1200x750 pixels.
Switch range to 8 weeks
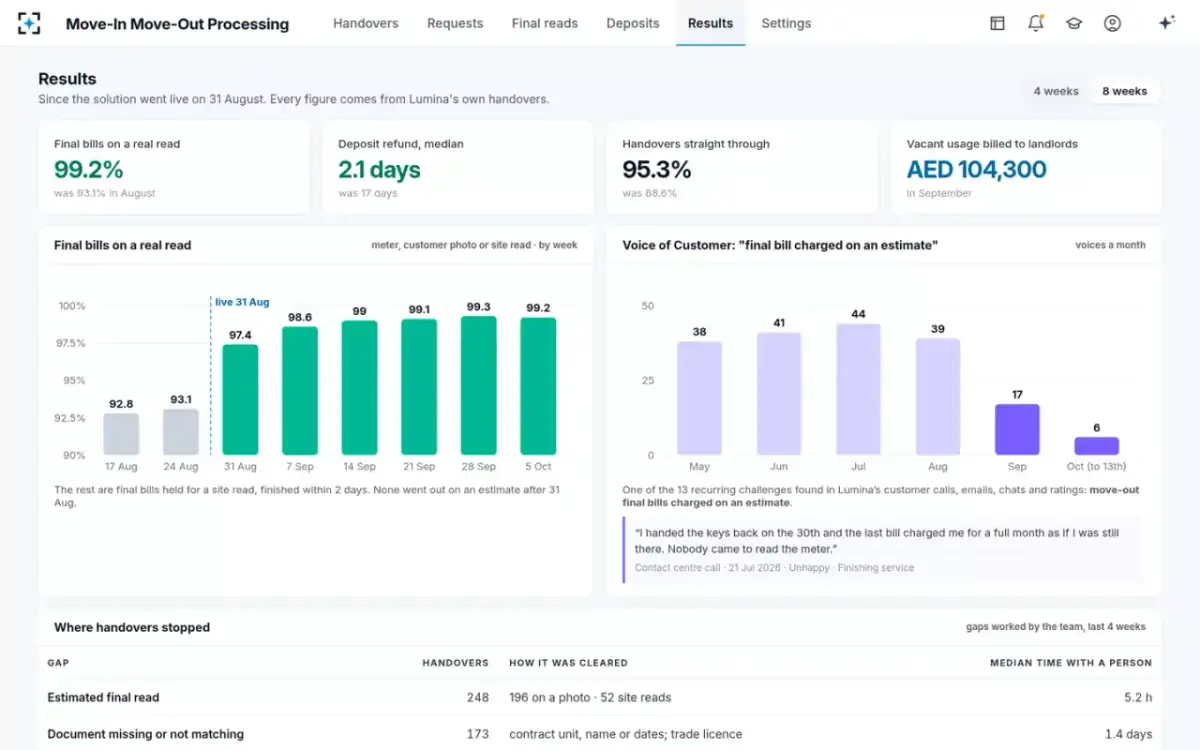point(1125,91)
